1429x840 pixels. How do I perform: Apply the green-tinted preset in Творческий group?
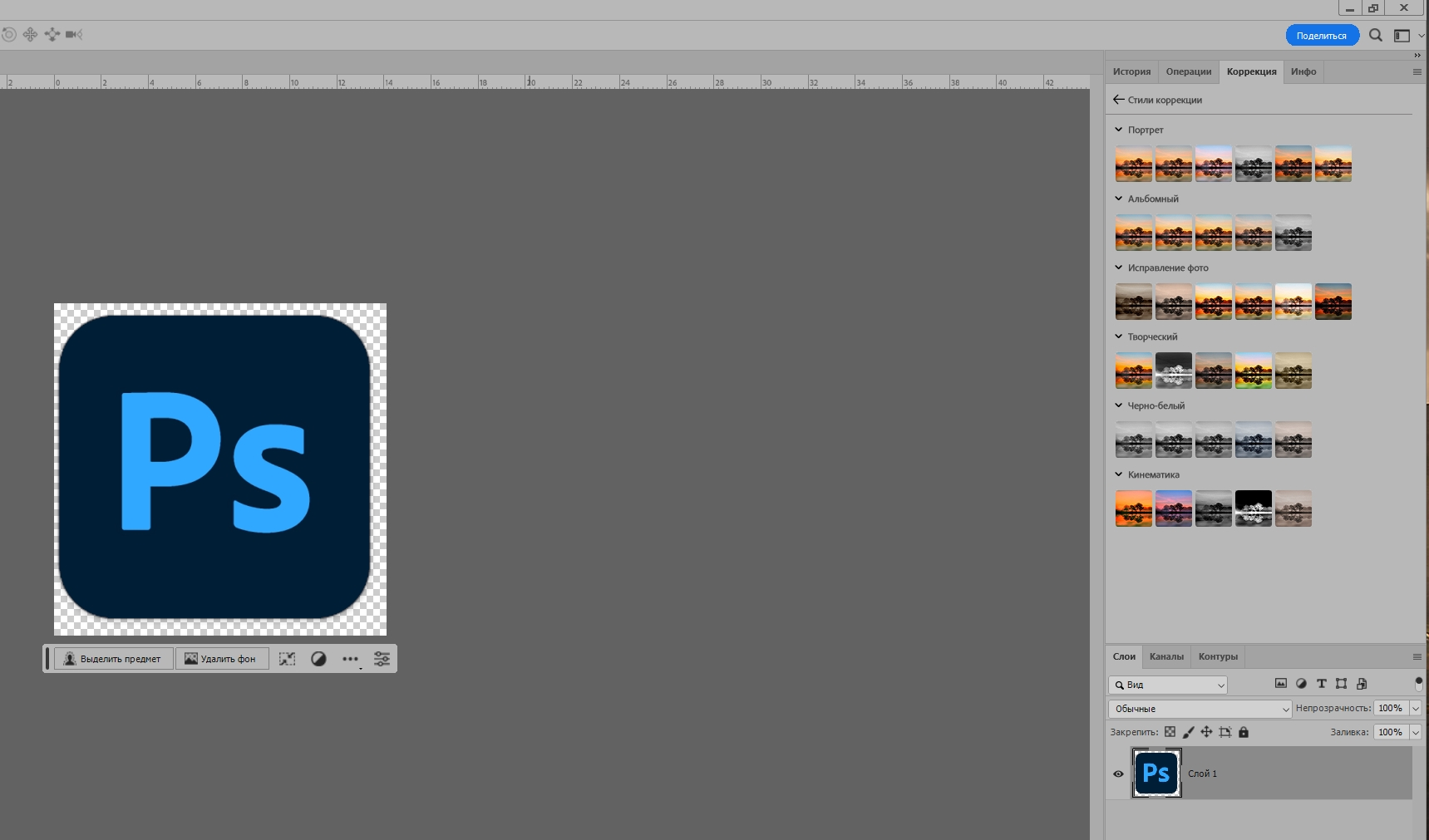coord(1254,371)
